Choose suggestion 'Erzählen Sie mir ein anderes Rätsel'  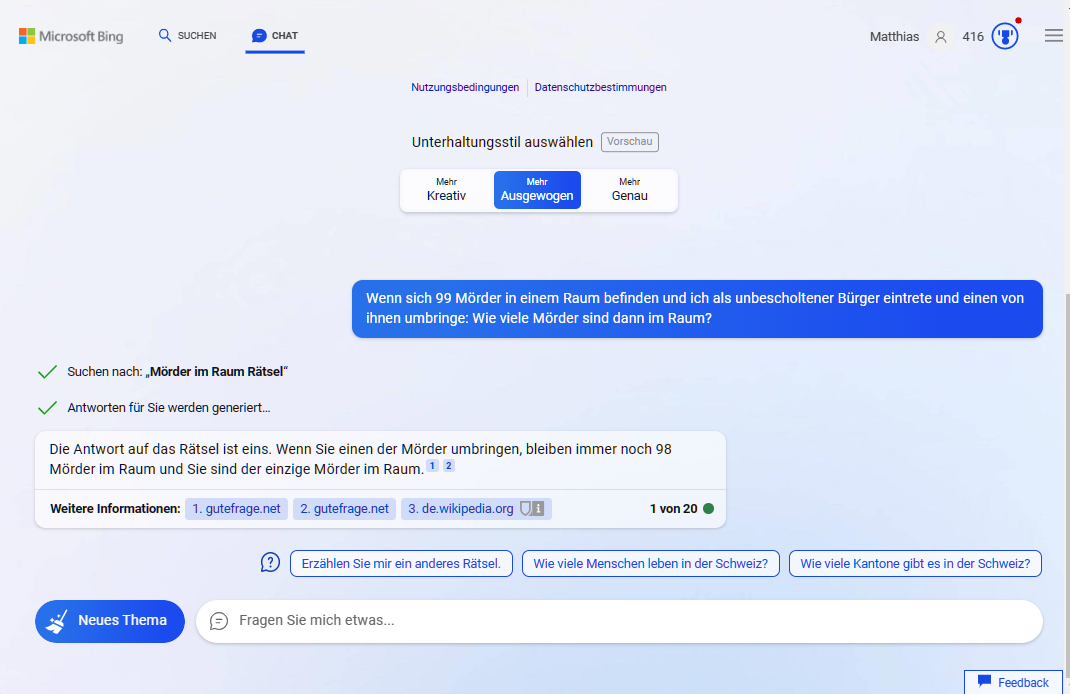[x=401, y=564]
